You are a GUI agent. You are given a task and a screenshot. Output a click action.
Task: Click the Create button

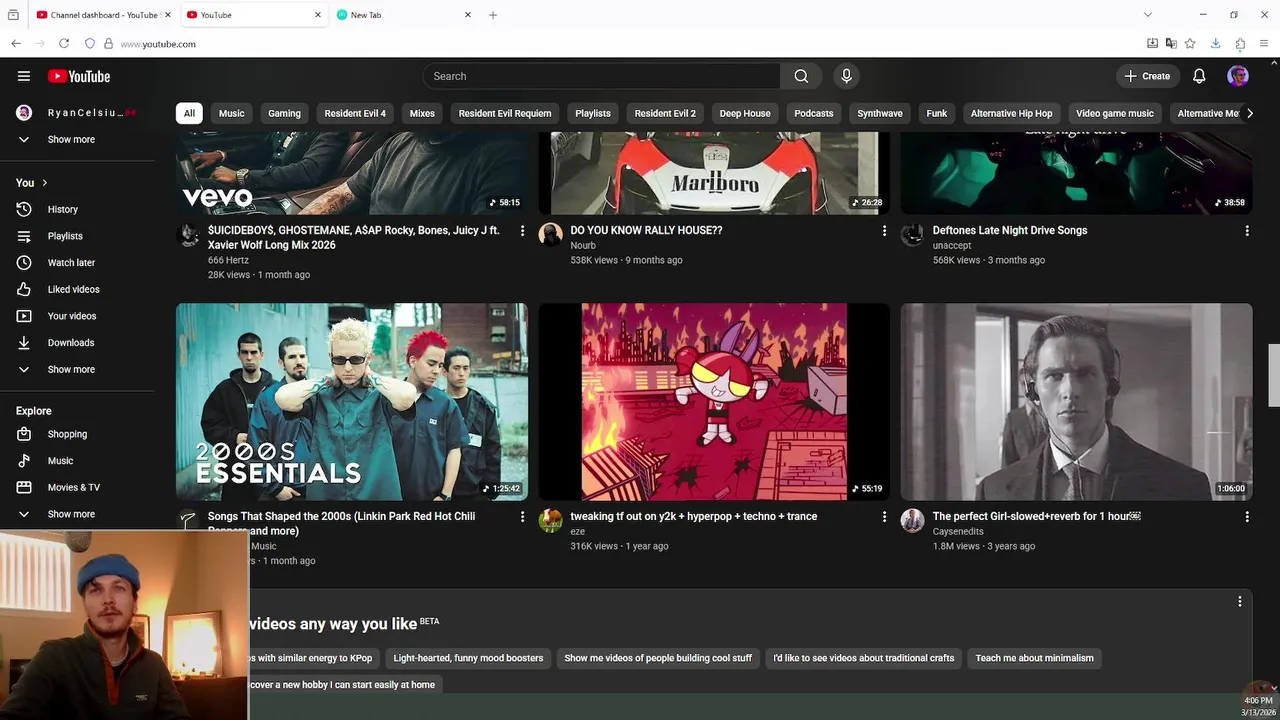point(1146,76)
